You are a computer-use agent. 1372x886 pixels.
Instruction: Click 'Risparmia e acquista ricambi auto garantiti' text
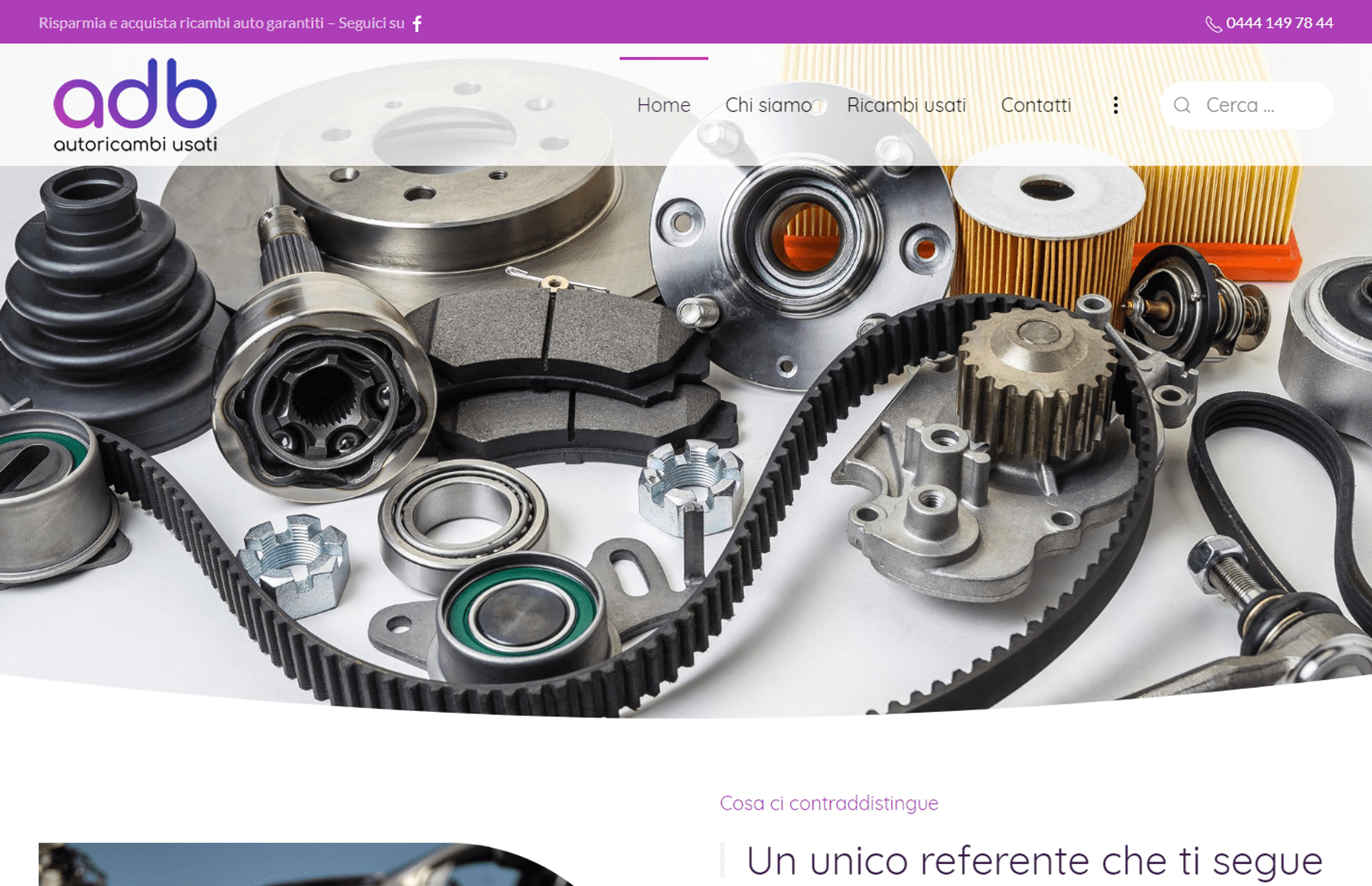pos(181,23)
